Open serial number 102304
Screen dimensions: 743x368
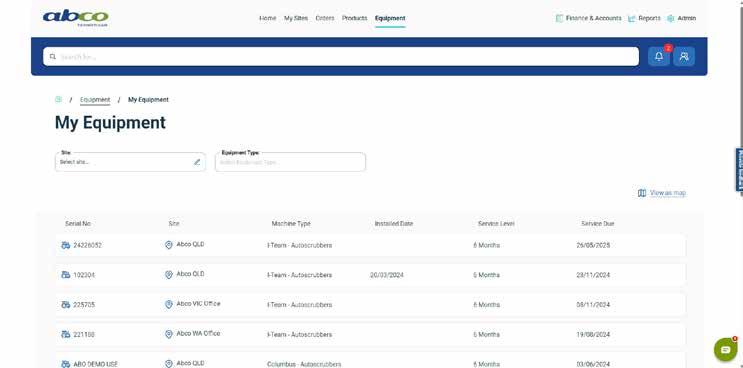click(x=84, y=275)
